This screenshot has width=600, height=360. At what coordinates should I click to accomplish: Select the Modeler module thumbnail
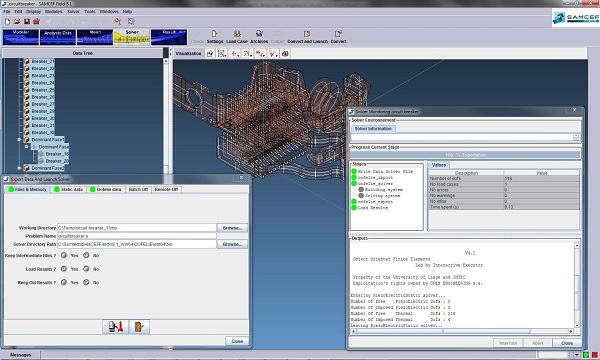pos(21,37)
